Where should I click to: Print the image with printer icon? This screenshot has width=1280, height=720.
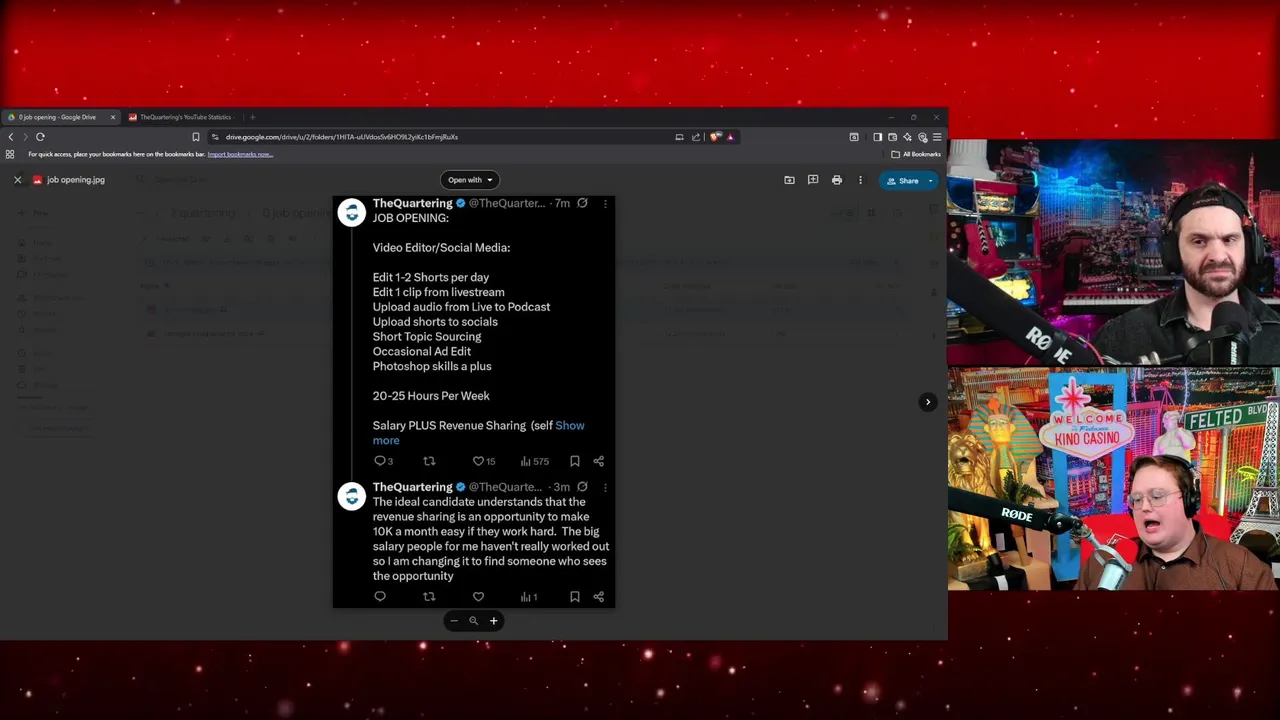point(837,180)
